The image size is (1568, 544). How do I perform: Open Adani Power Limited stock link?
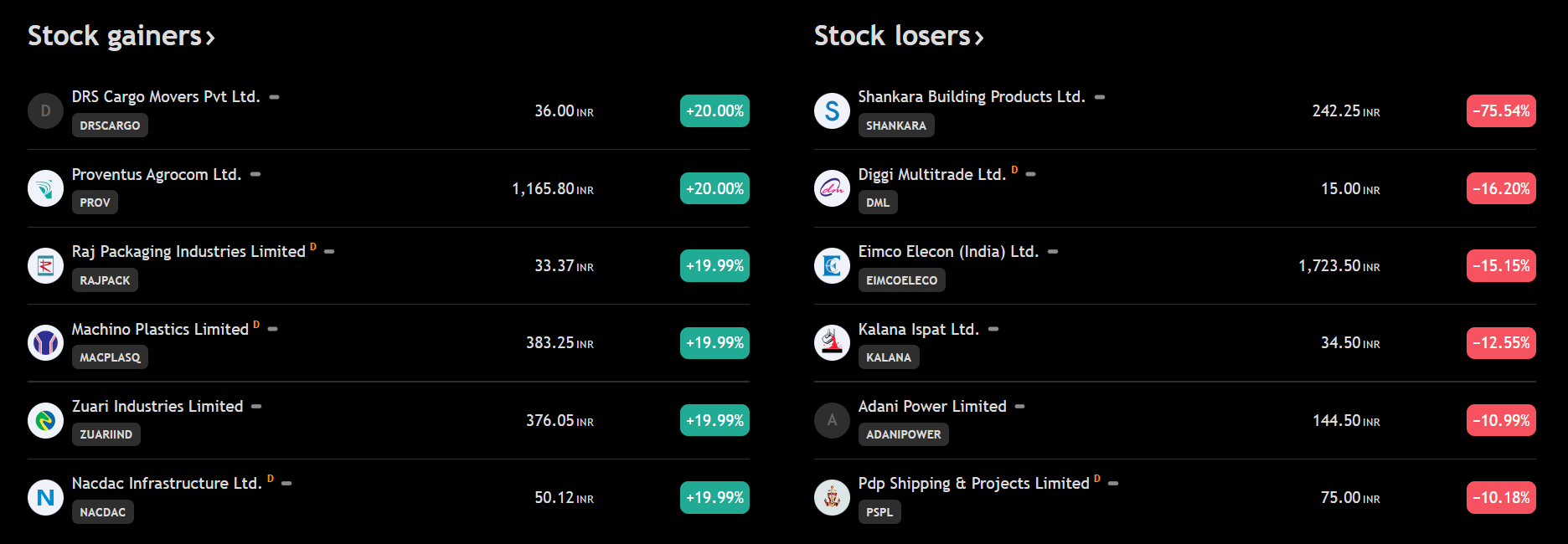tap(931, 407)
